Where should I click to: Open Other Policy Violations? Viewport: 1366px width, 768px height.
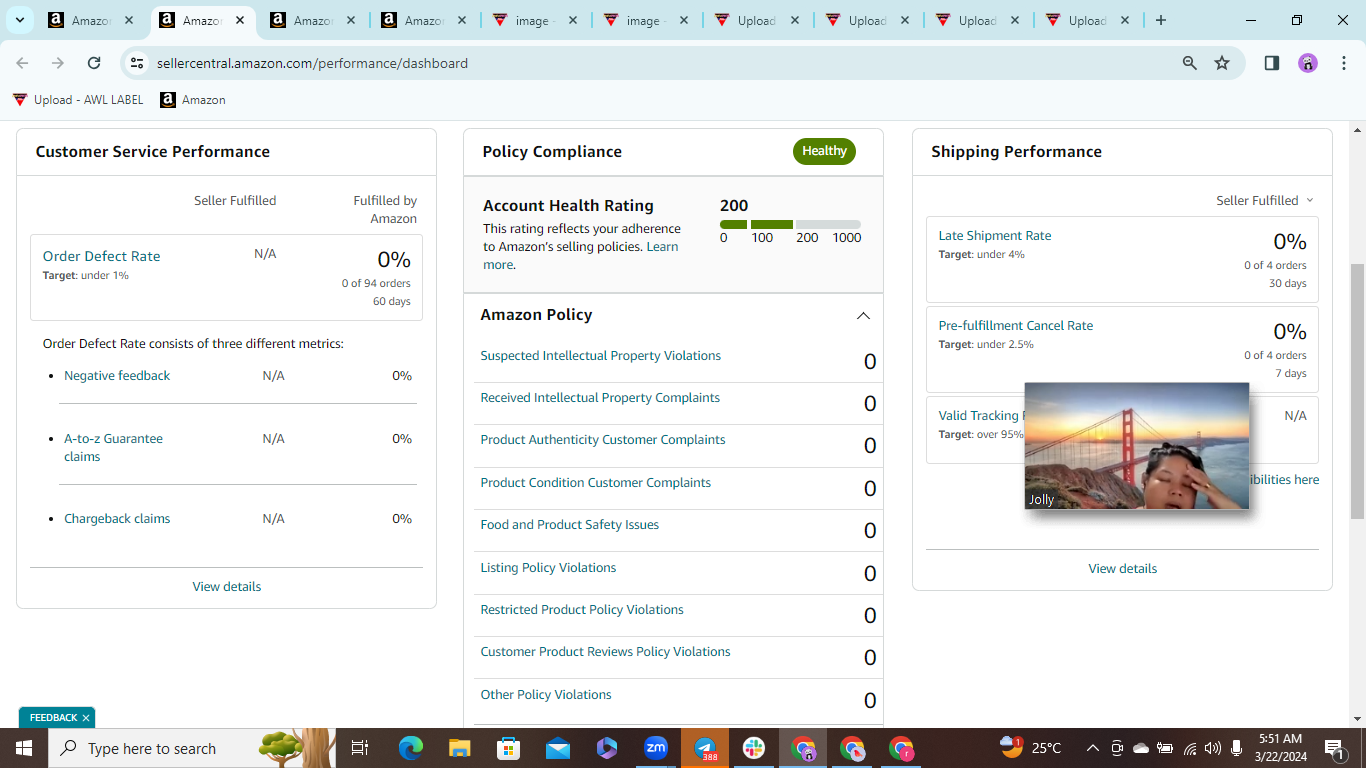pos(546,695)
